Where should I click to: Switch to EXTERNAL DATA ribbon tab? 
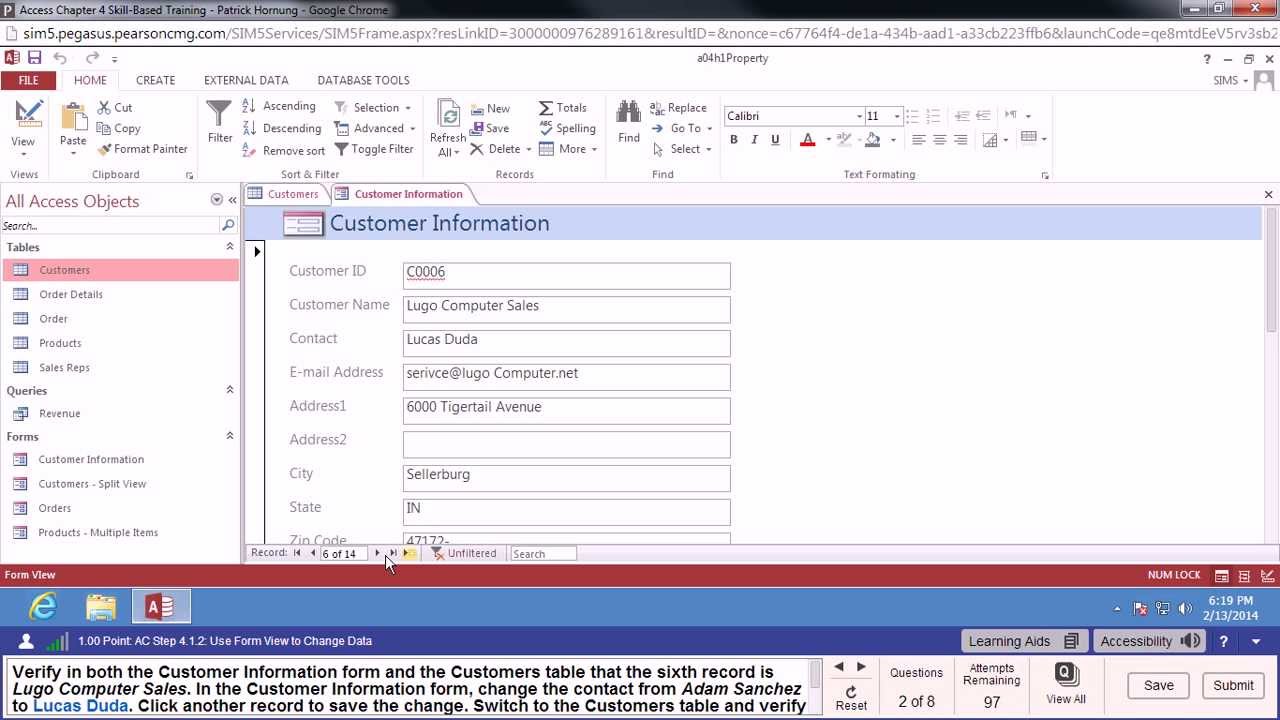(246, 80)
